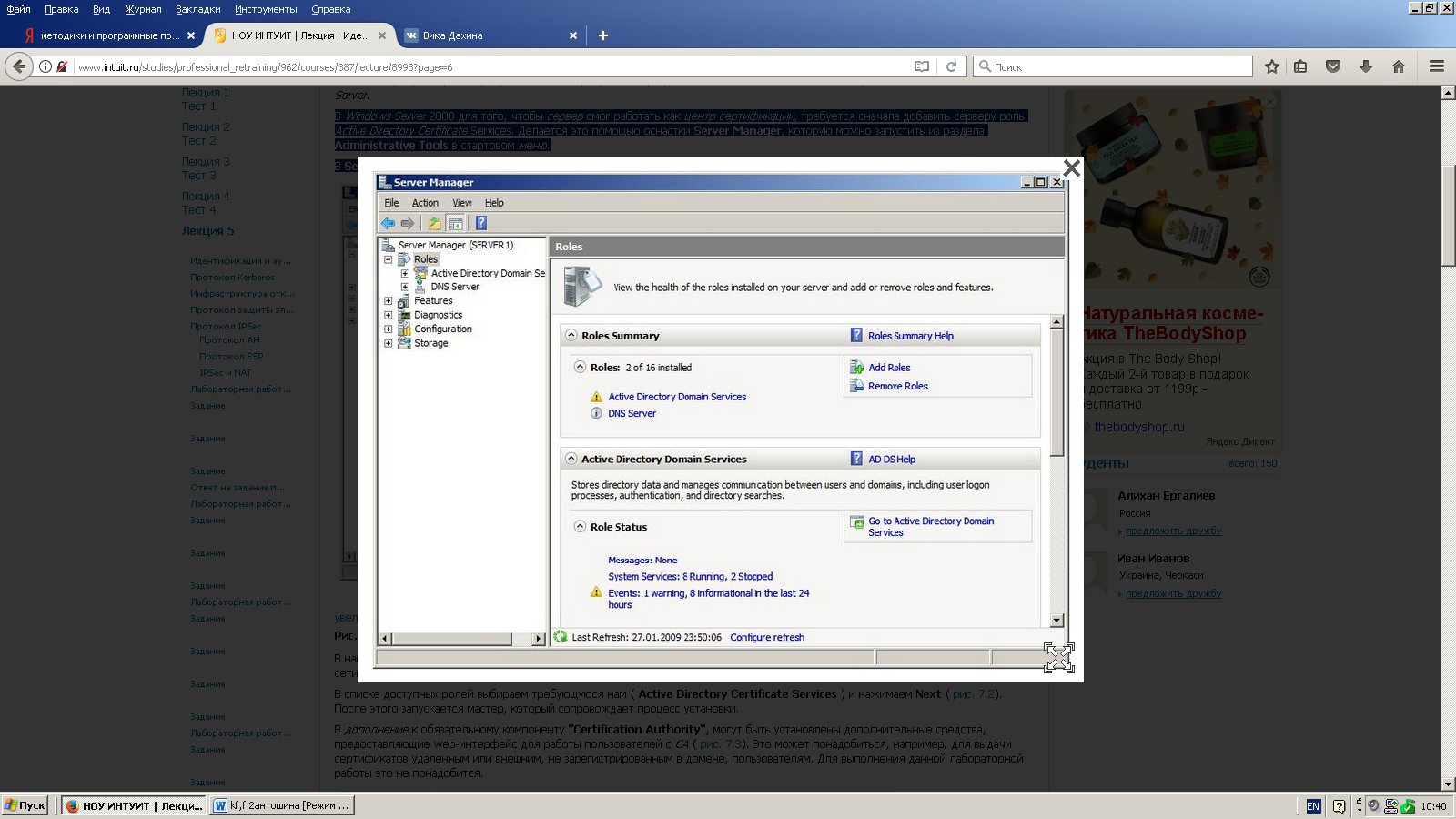Switch to the методики и программные tab
The height and width of the screenshot is (819, 1456).
coord(109,35)
